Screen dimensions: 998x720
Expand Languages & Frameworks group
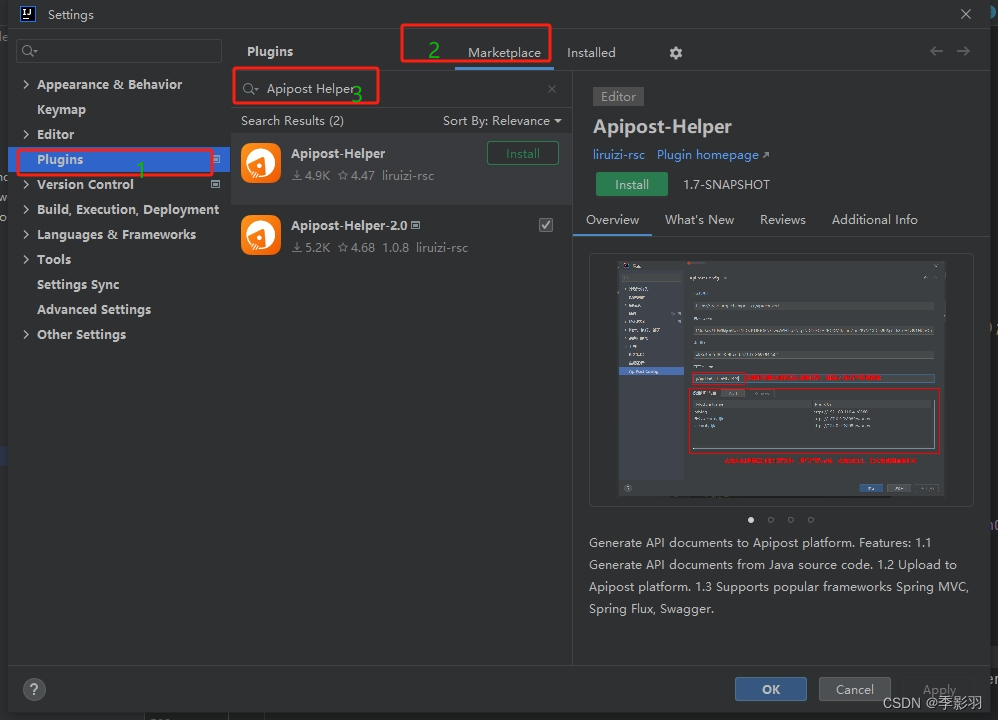click(26, 234)
